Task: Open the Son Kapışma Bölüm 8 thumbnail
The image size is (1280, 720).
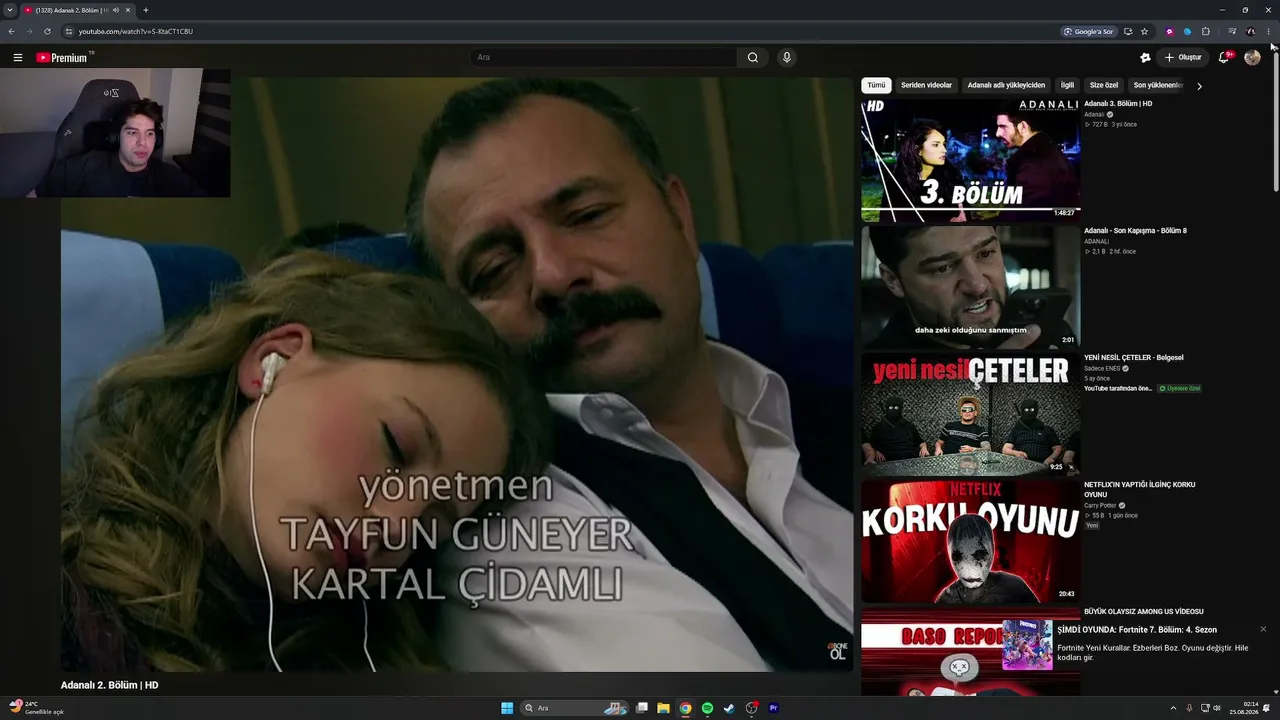Action: point(970,286)
